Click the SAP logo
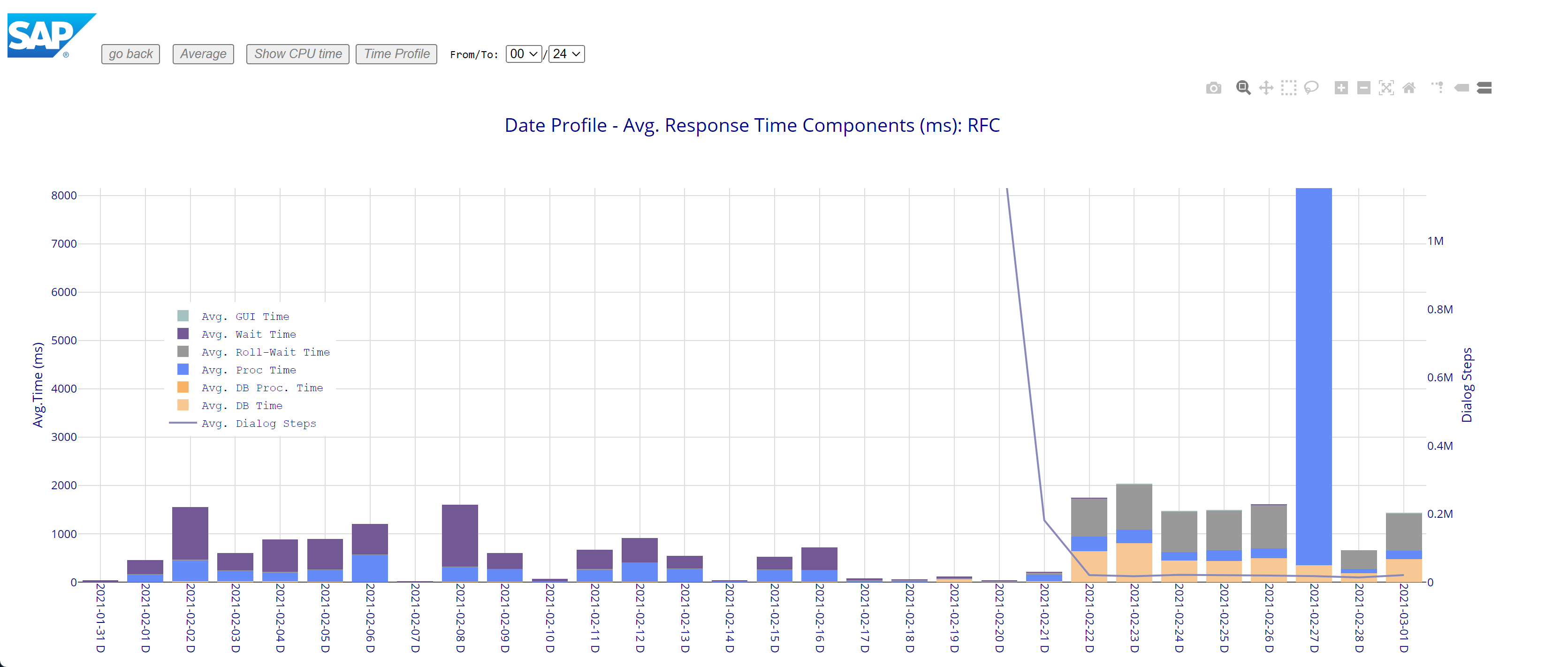Screen dimensions: 1568x667 coord(51,36)
